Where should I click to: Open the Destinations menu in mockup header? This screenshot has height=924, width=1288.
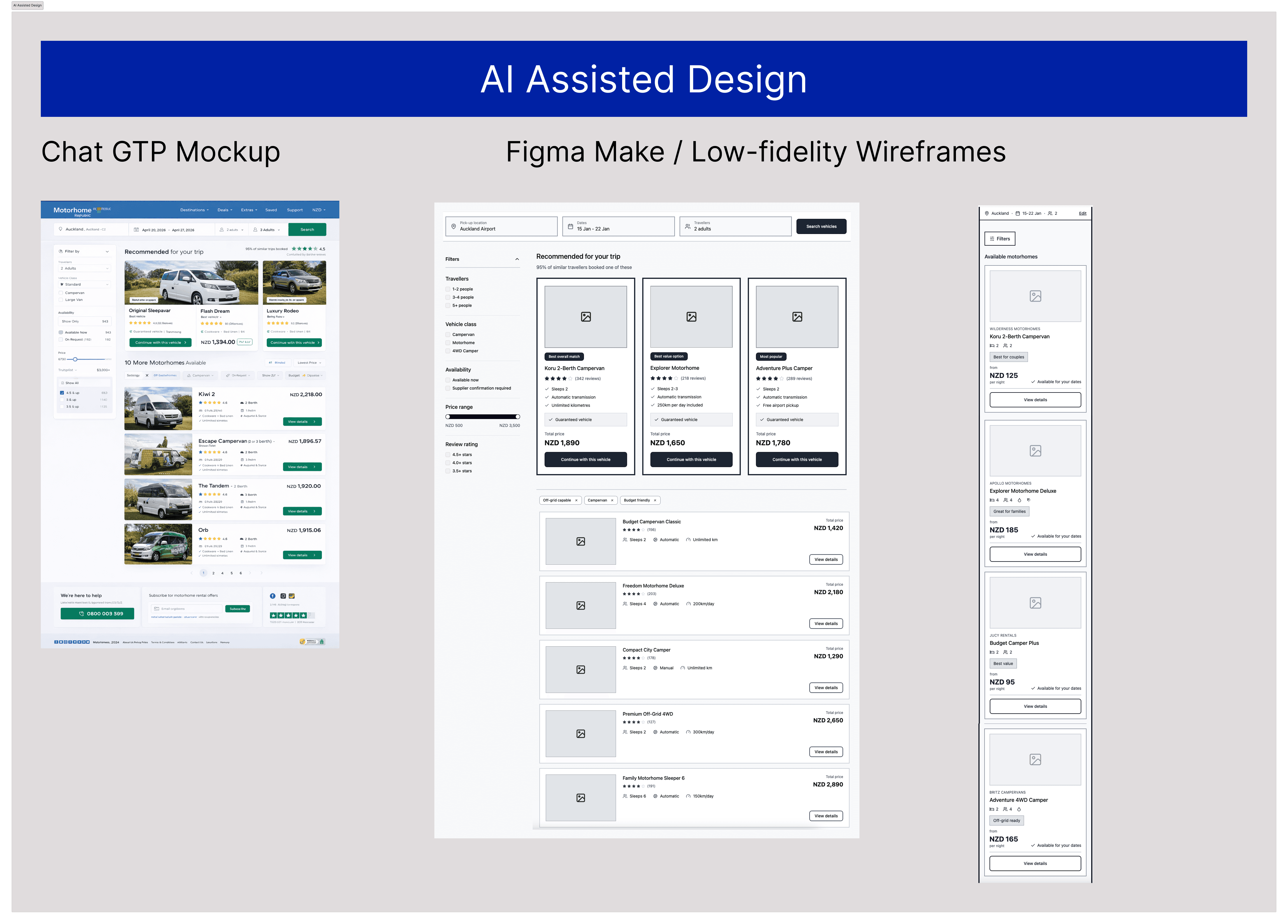click(x=194, y=210)
